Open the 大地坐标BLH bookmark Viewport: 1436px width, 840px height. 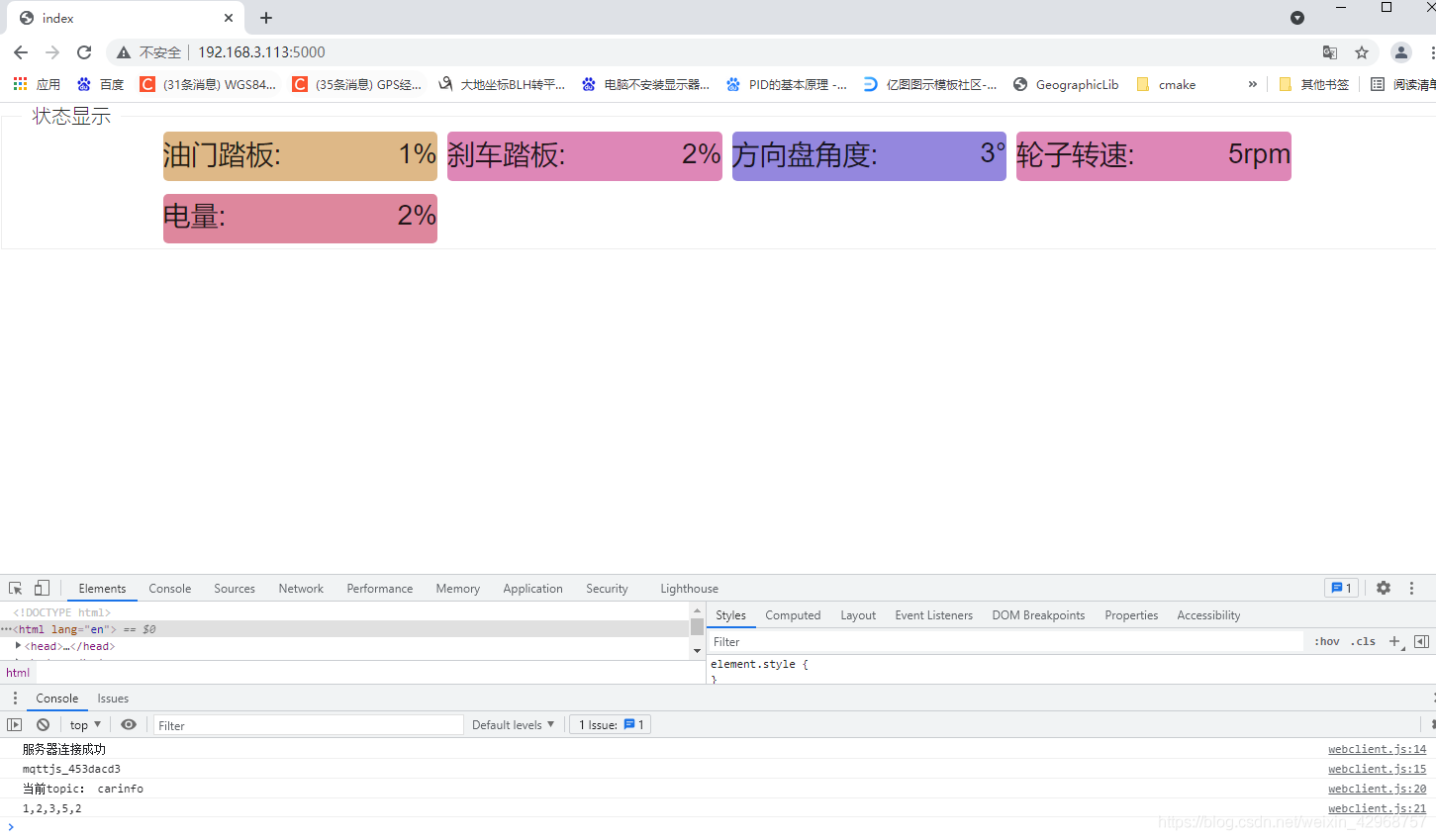pyautogui.click(x=502, y=84)
